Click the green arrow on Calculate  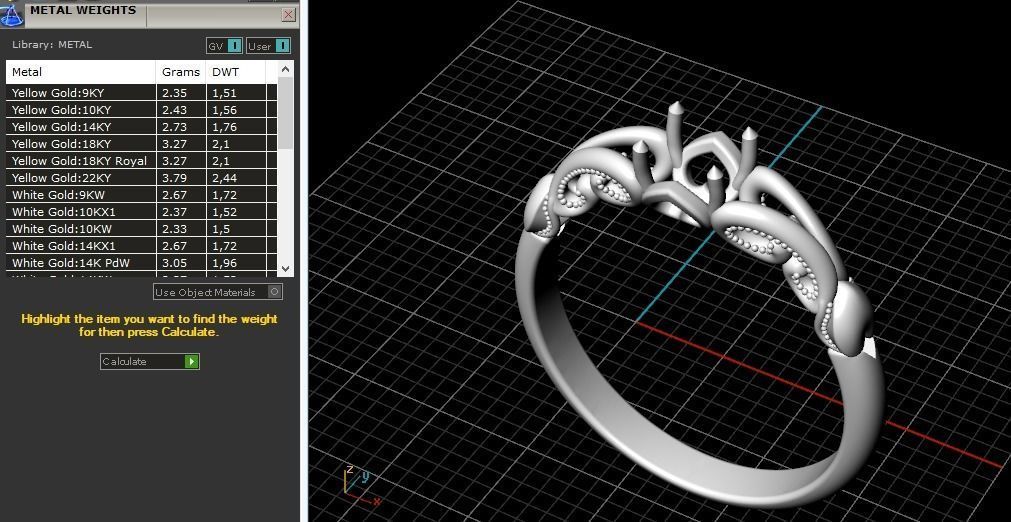(191, 362)
